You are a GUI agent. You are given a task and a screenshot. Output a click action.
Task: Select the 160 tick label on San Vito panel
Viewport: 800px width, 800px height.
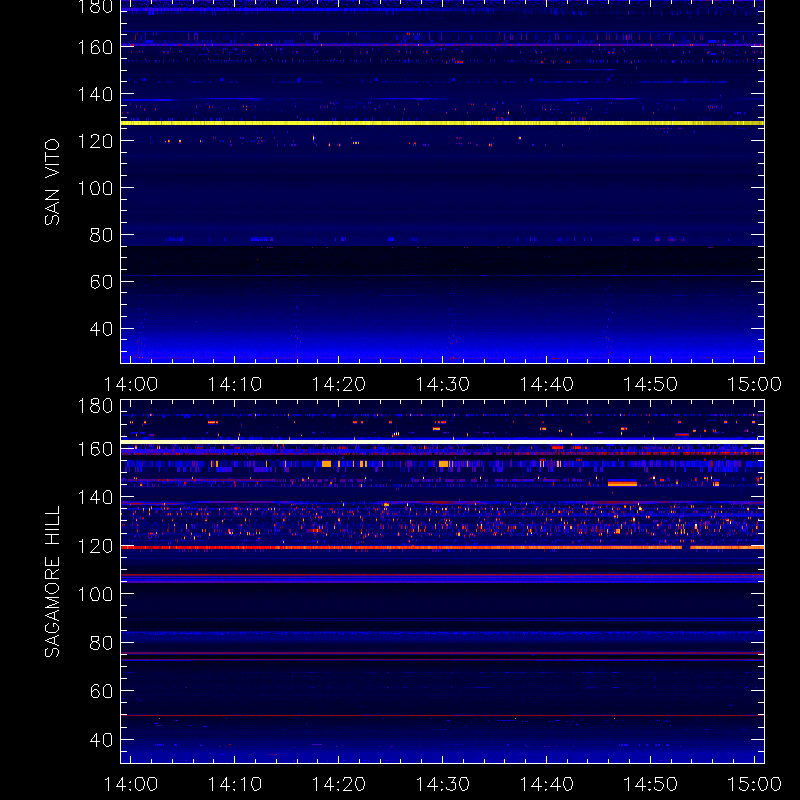[95, 47]
